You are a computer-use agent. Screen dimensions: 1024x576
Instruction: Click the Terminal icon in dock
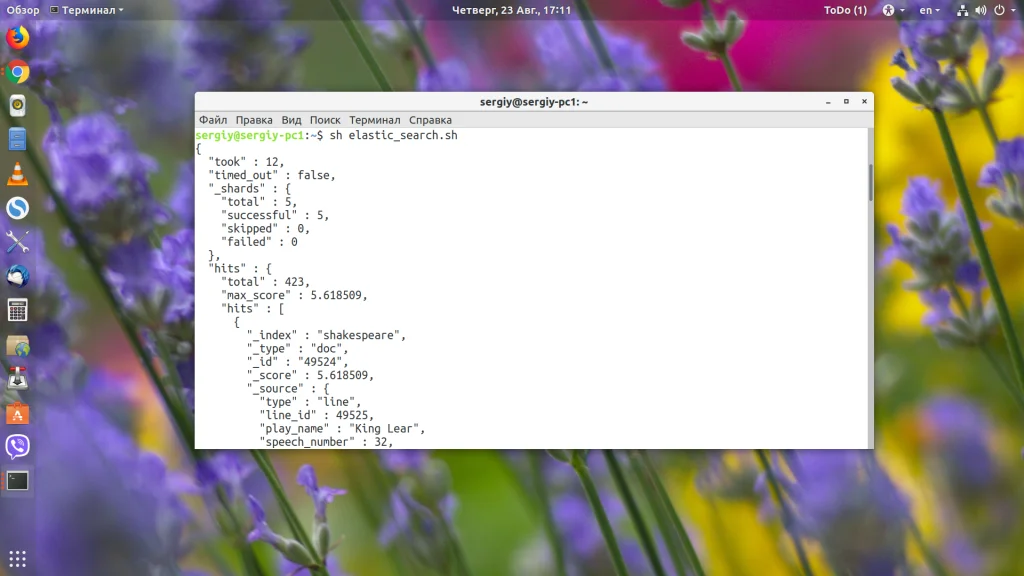(18, 481)
